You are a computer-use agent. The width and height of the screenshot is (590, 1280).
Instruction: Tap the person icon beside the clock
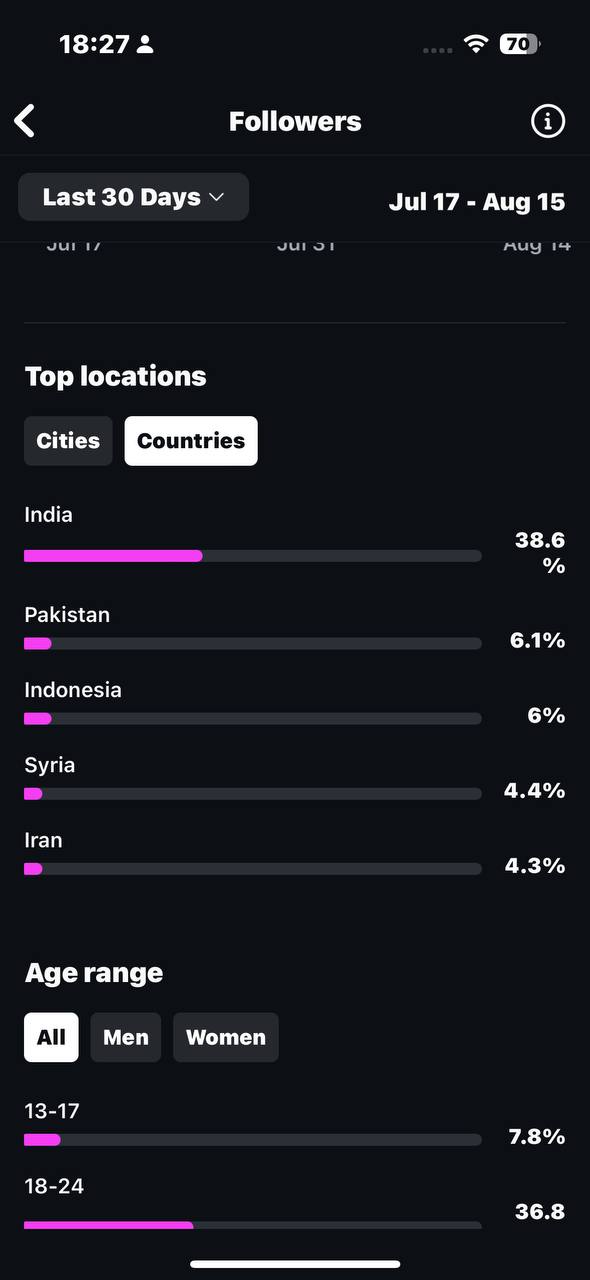[x=145, y=44]
